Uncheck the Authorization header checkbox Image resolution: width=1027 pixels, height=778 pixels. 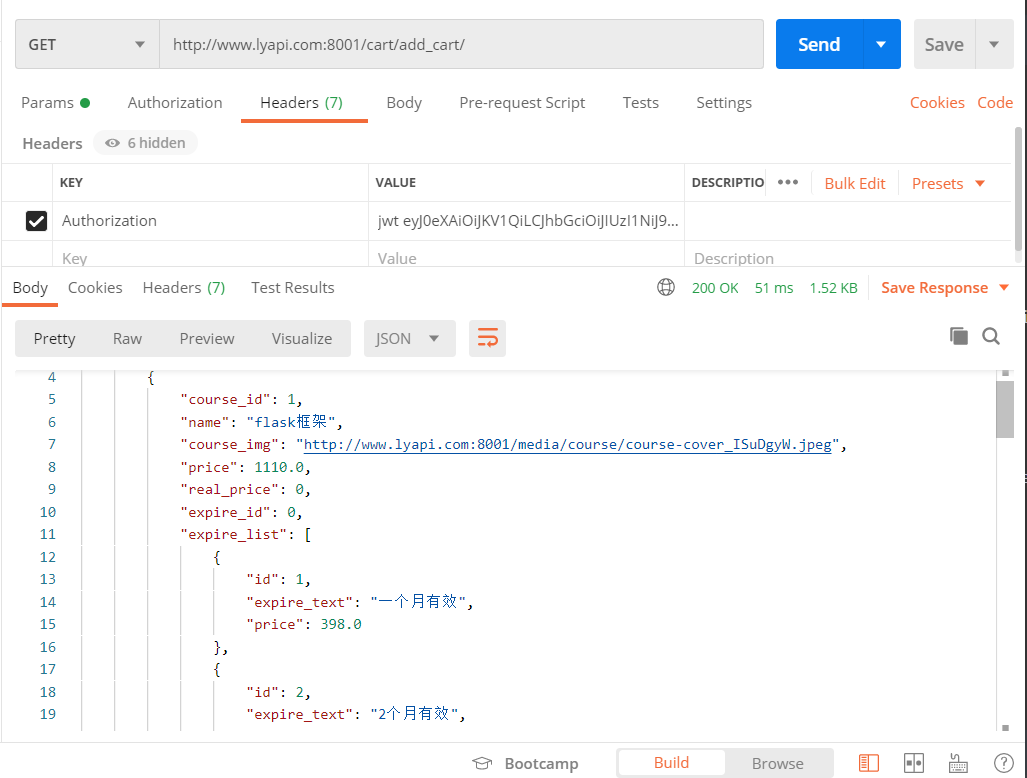[x=37, y=221]
